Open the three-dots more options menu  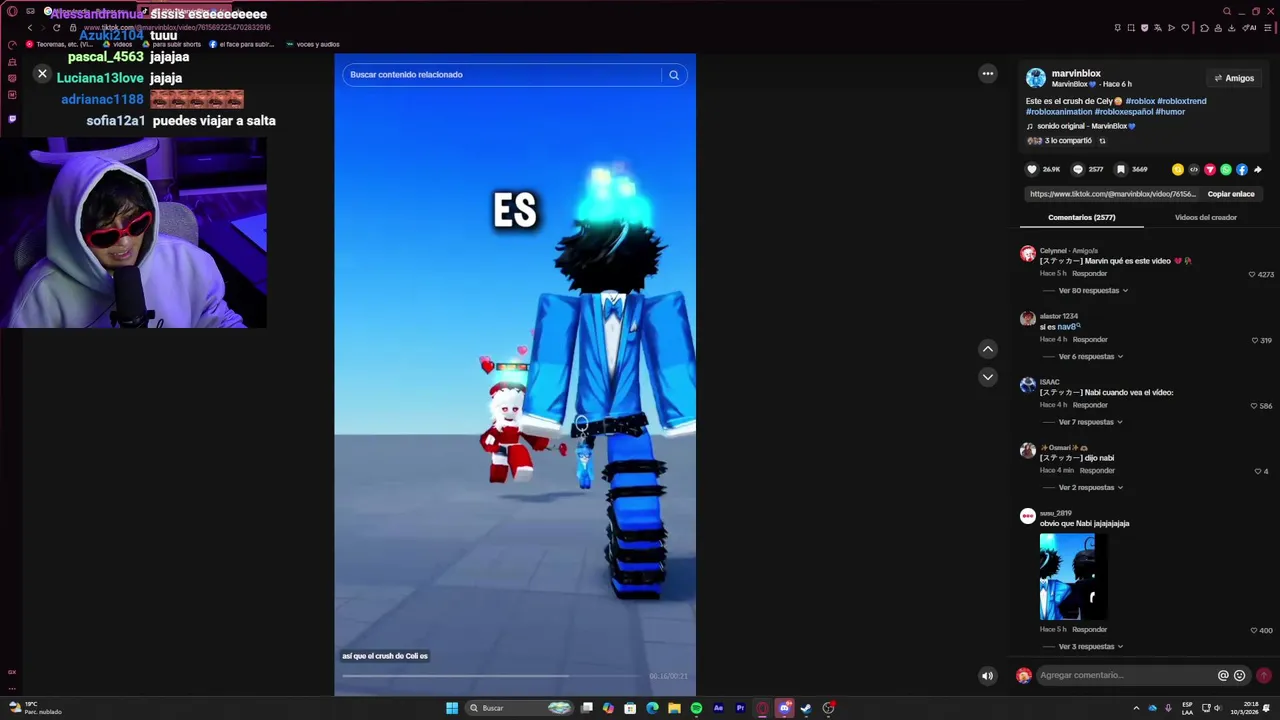pyautogui.click(x=988, y=73)
